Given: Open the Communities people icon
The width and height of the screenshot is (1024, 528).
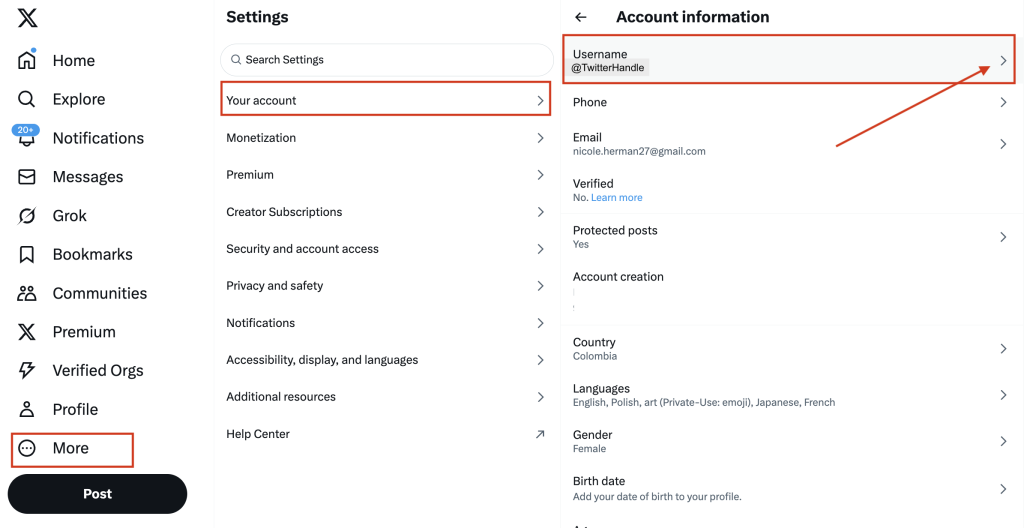Looking at the screenshot, I should point(27,293).
